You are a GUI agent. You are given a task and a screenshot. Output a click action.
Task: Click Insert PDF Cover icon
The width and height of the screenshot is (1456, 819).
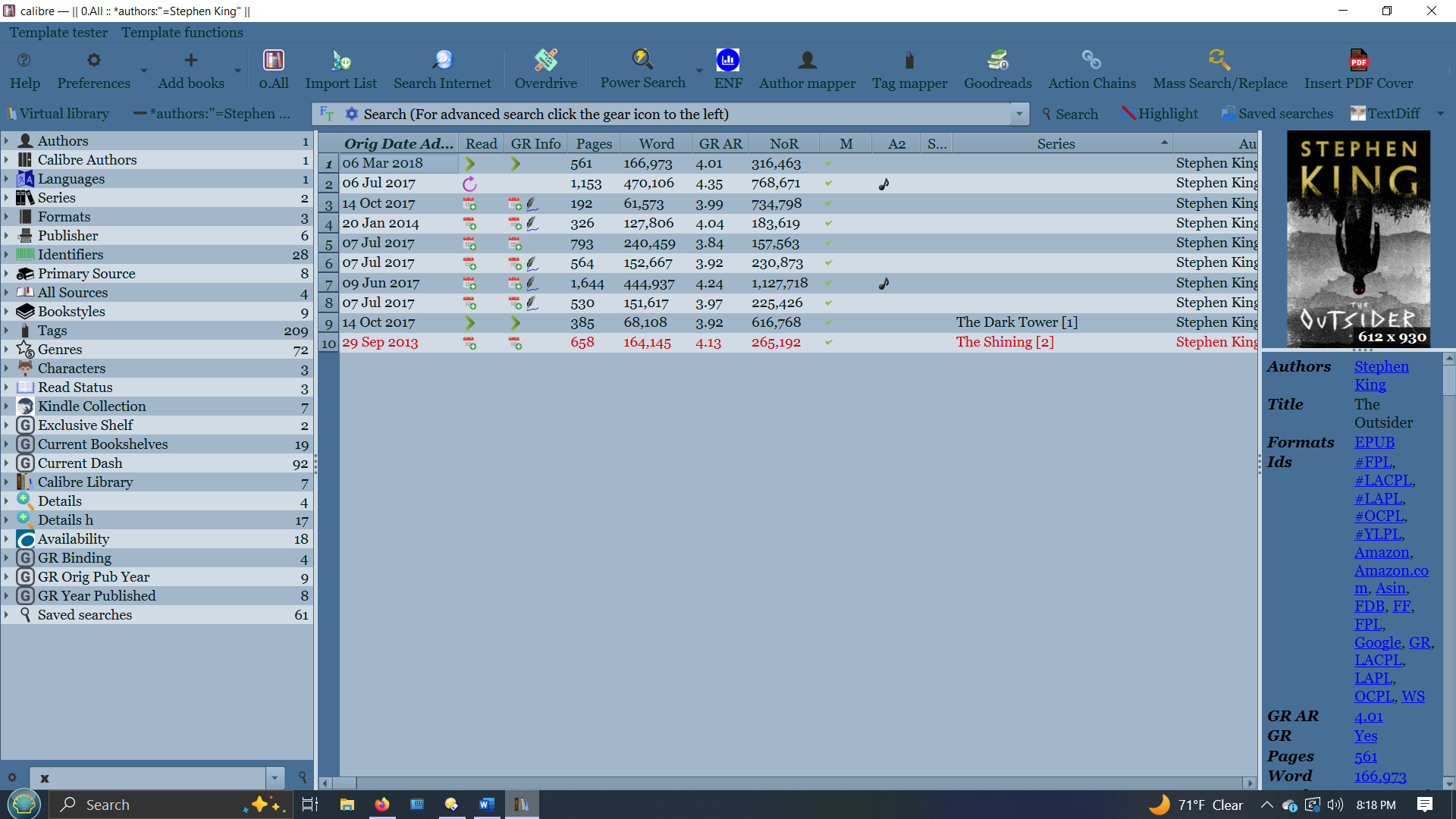1358,61
